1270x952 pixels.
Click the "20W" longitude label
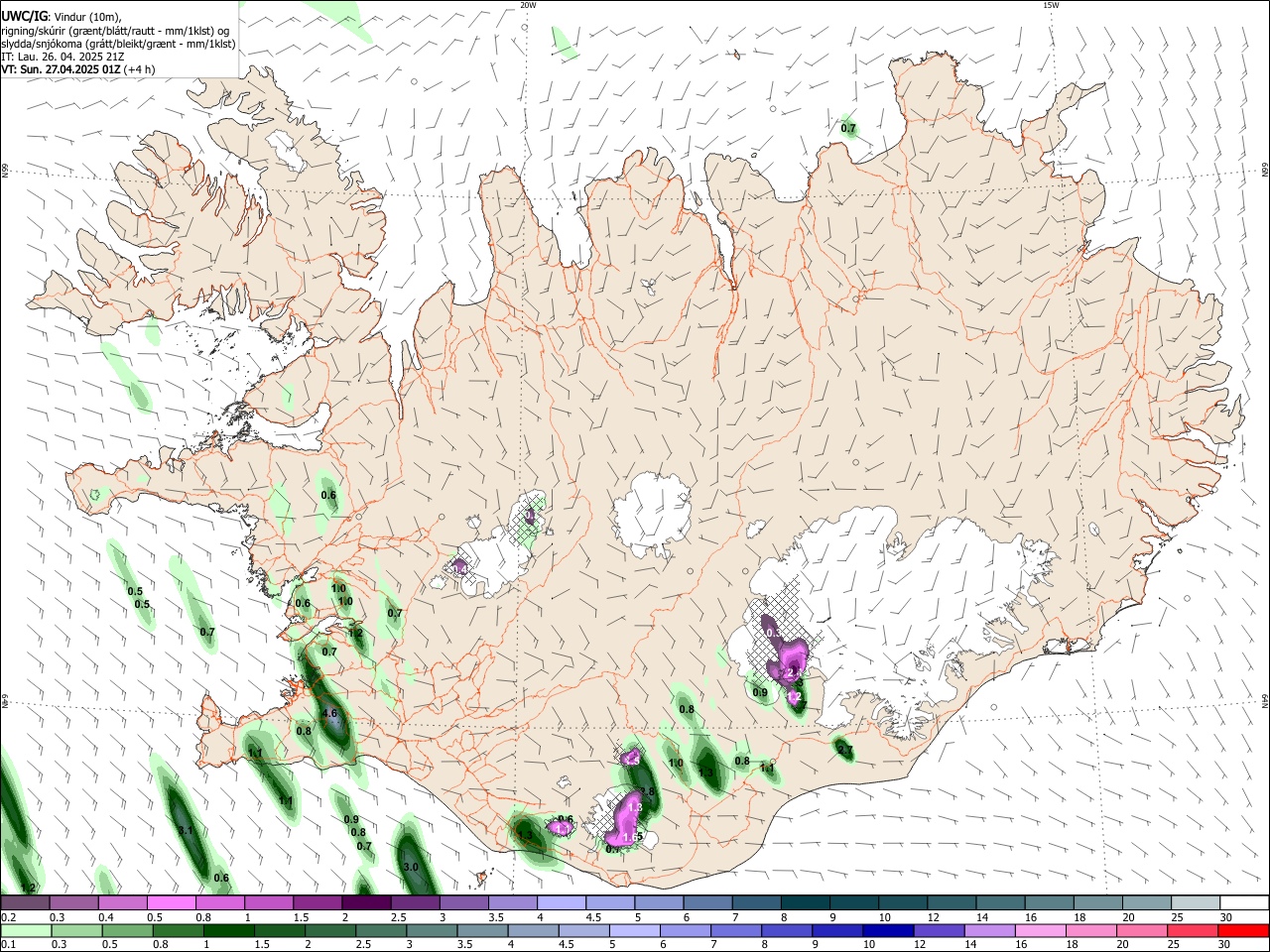click(528, 5)
